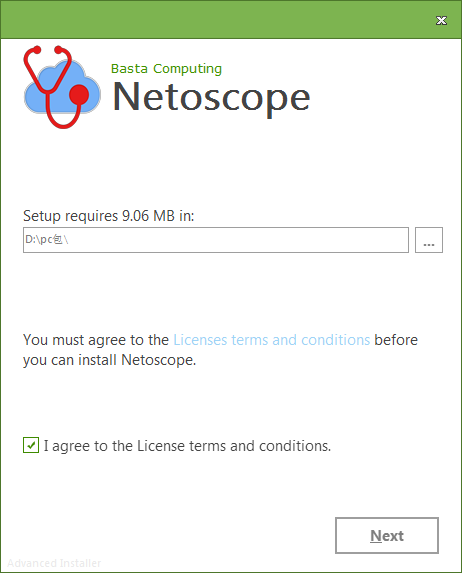Click 'Setup requires 9.06 MB in' label
The height and width of the screenshot is (573, 462).
click(109, 216)
